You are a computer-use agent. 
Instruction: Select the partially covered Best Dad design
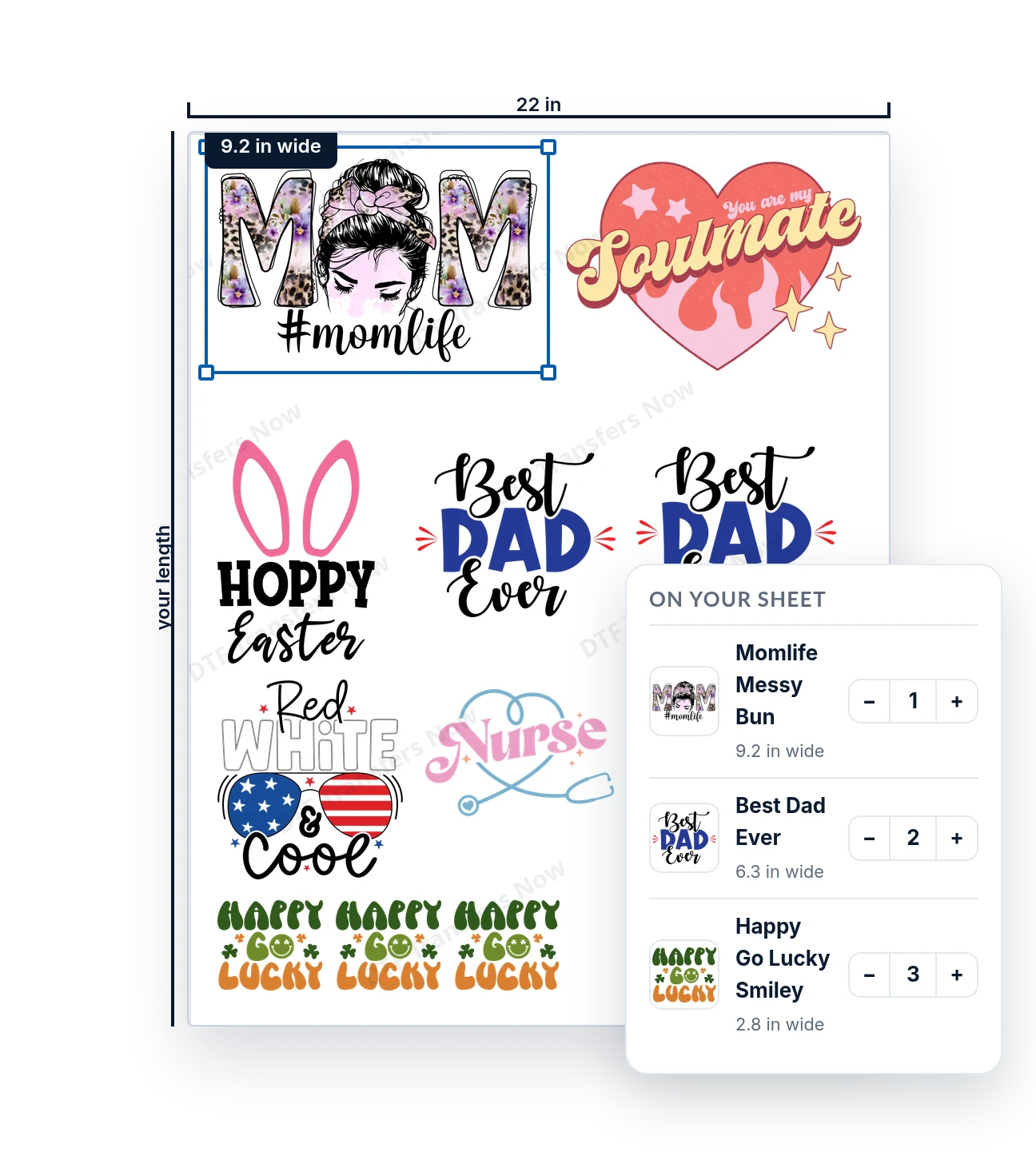tap(736, 505)
